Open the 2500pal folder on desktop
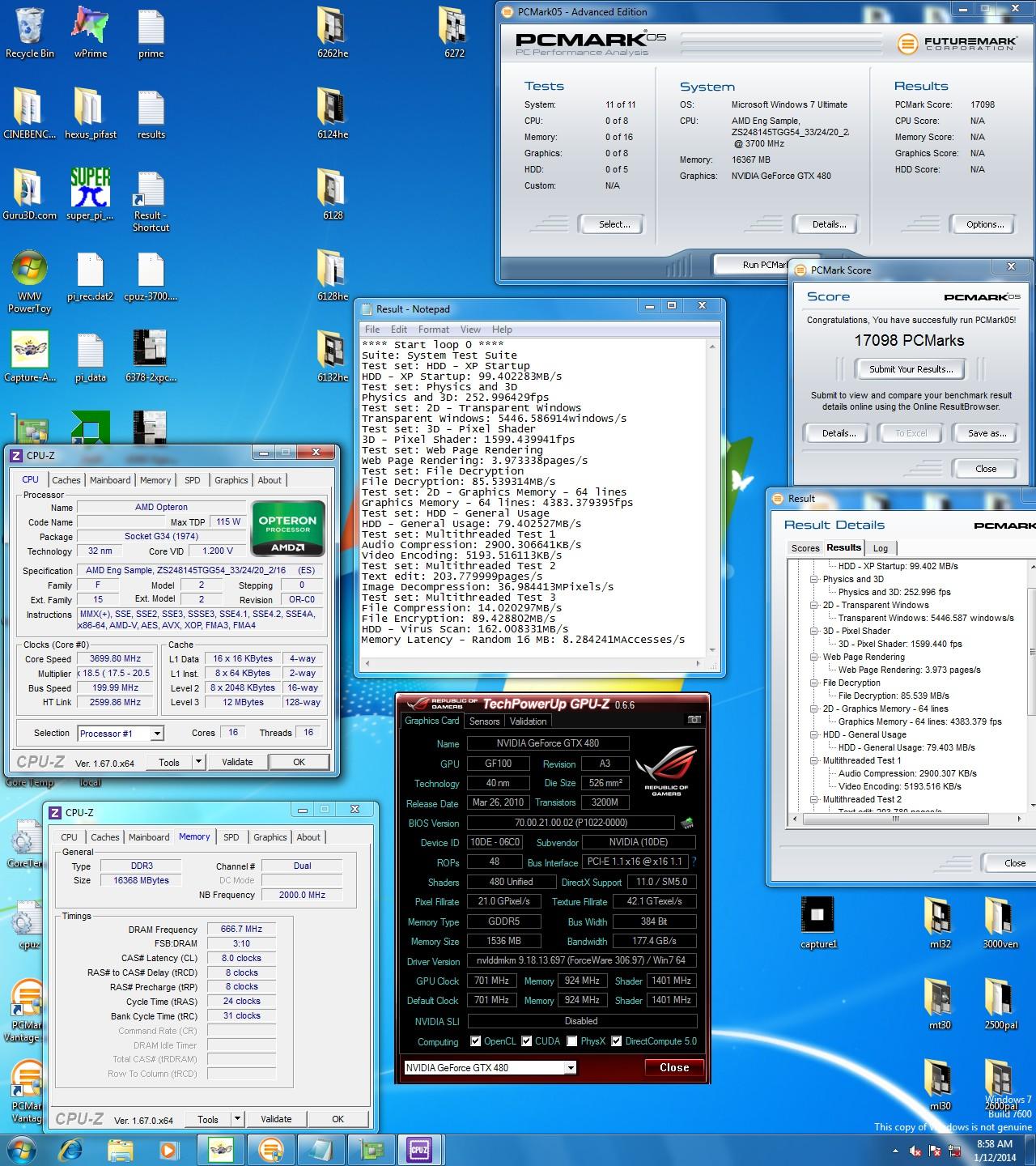Image resolution: width=1036 pixels, height=1166 pixels. (x=1000, y=1004)
